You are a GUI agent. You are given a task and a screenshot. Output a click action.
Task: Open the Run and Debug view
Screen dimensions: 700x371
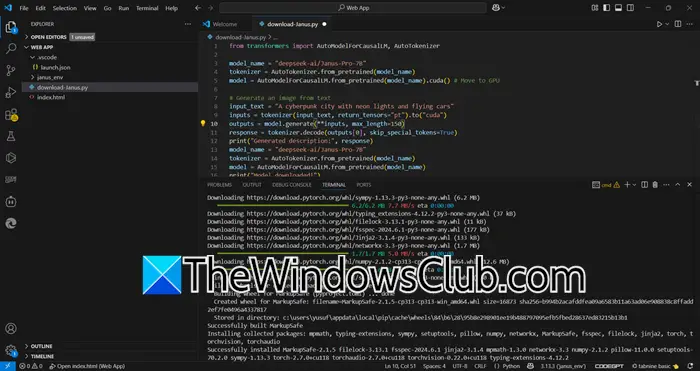click(x=11, y=92)
